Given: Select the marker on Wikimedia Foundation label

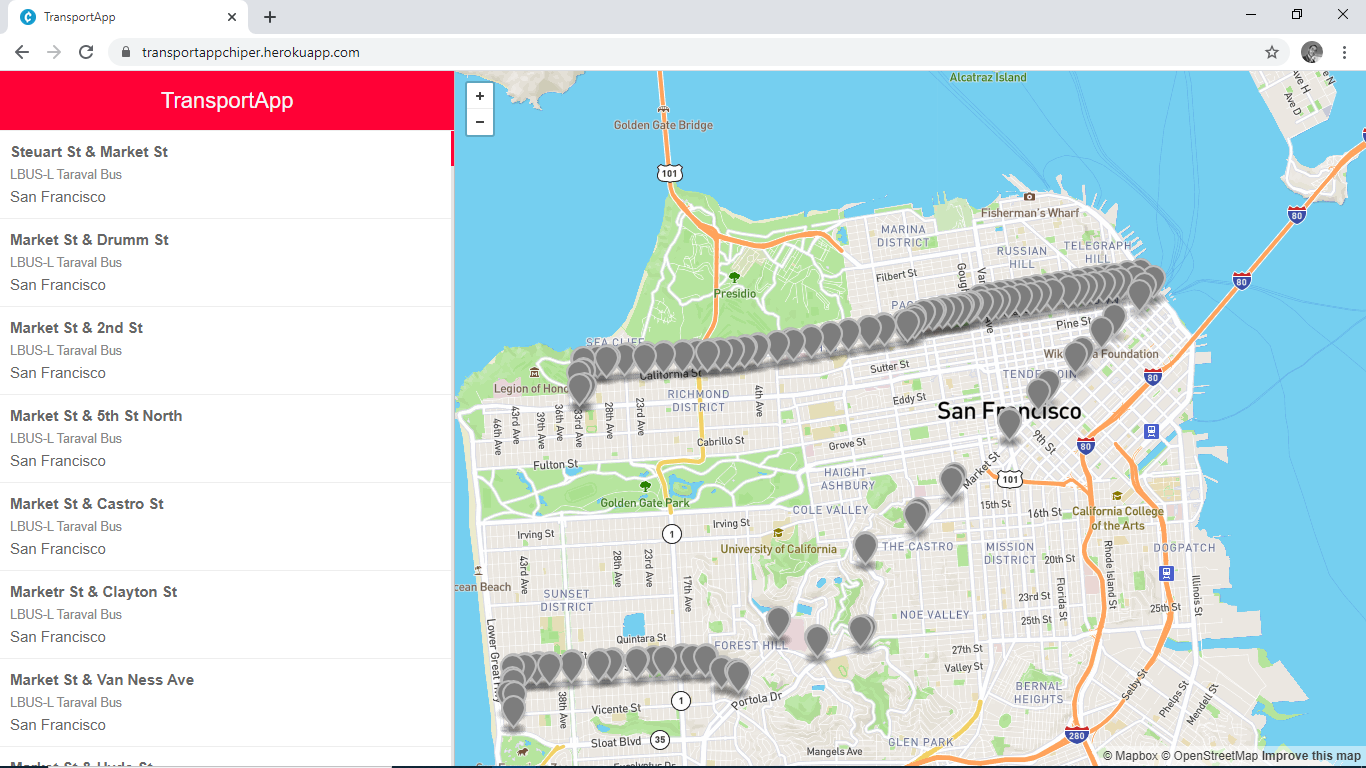Looking at the screenshot, I should click(1076, 357).
